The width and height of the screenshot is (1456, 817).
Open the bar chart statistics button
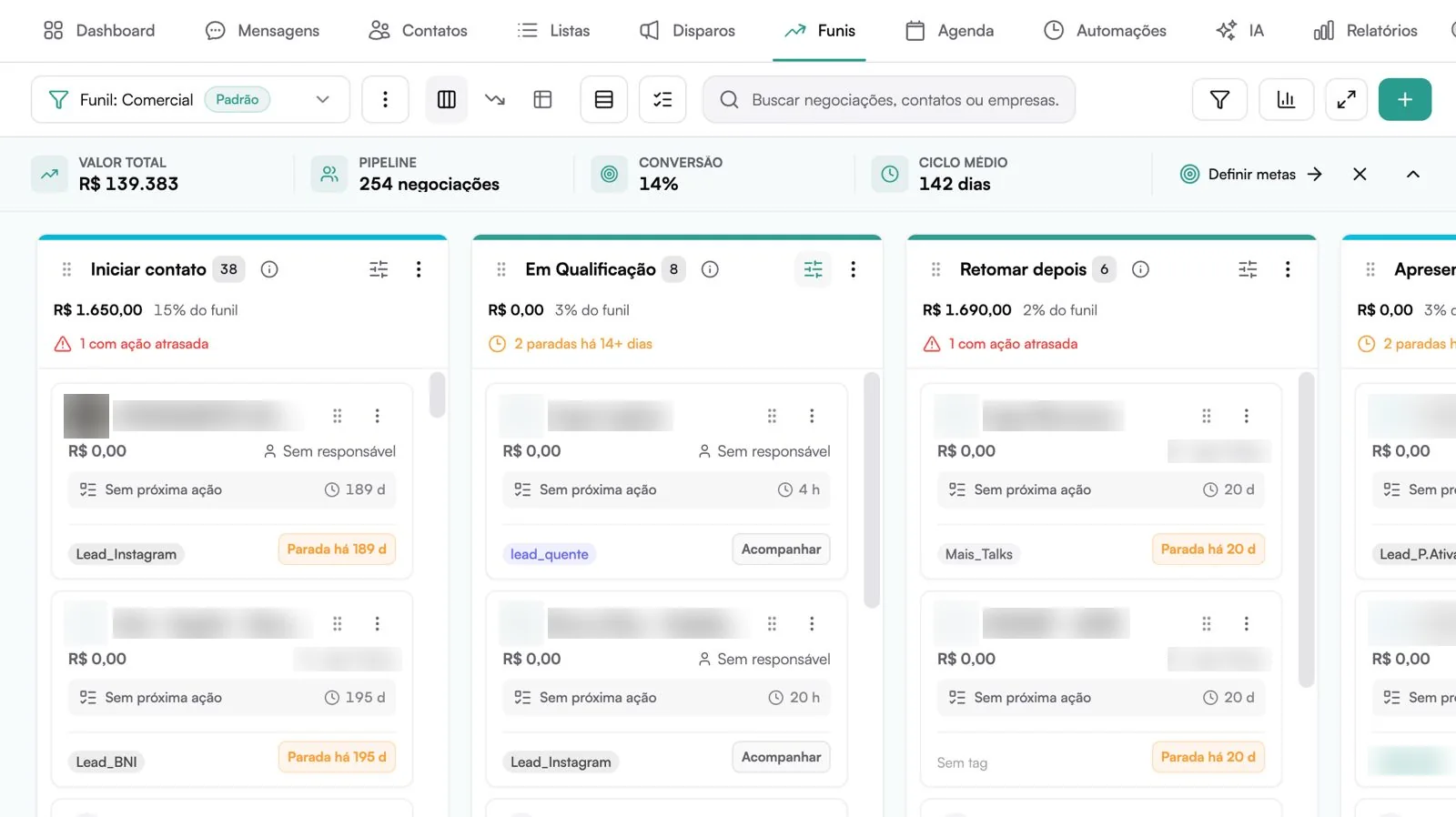pyautogui.click(x=1286, y=99)
